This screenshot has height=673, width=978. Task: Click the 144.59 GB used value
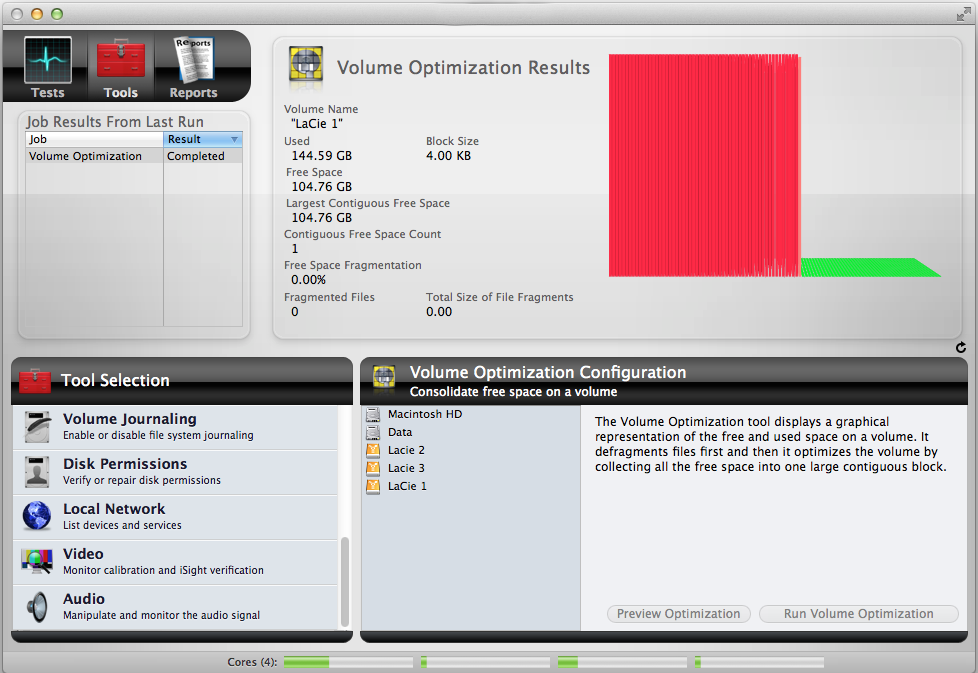pyautogui.click(x=322, y=155)
